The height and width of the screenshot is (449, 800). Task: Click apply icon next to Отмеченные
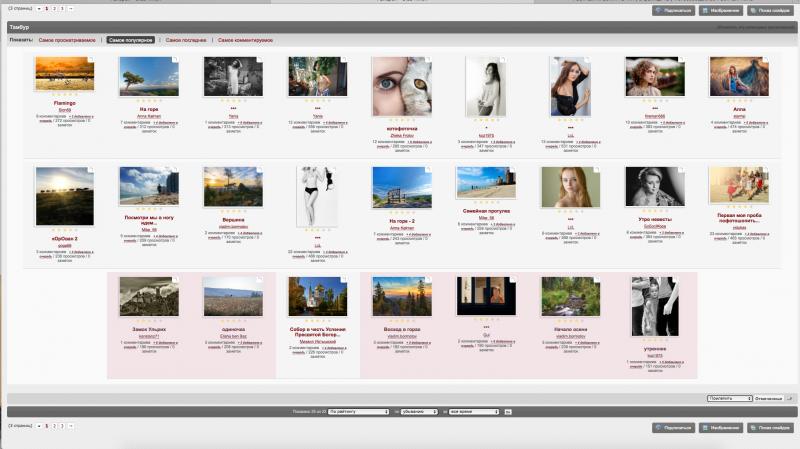790,398
